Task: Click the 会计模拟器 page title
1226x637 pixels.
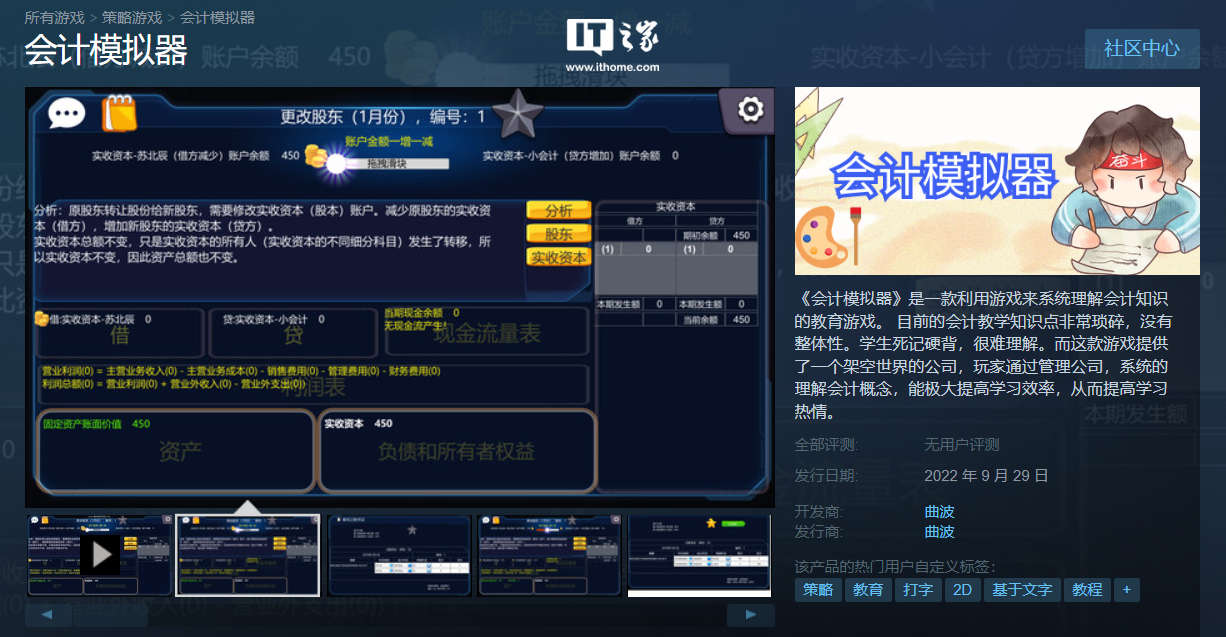Action: point(106,50)
